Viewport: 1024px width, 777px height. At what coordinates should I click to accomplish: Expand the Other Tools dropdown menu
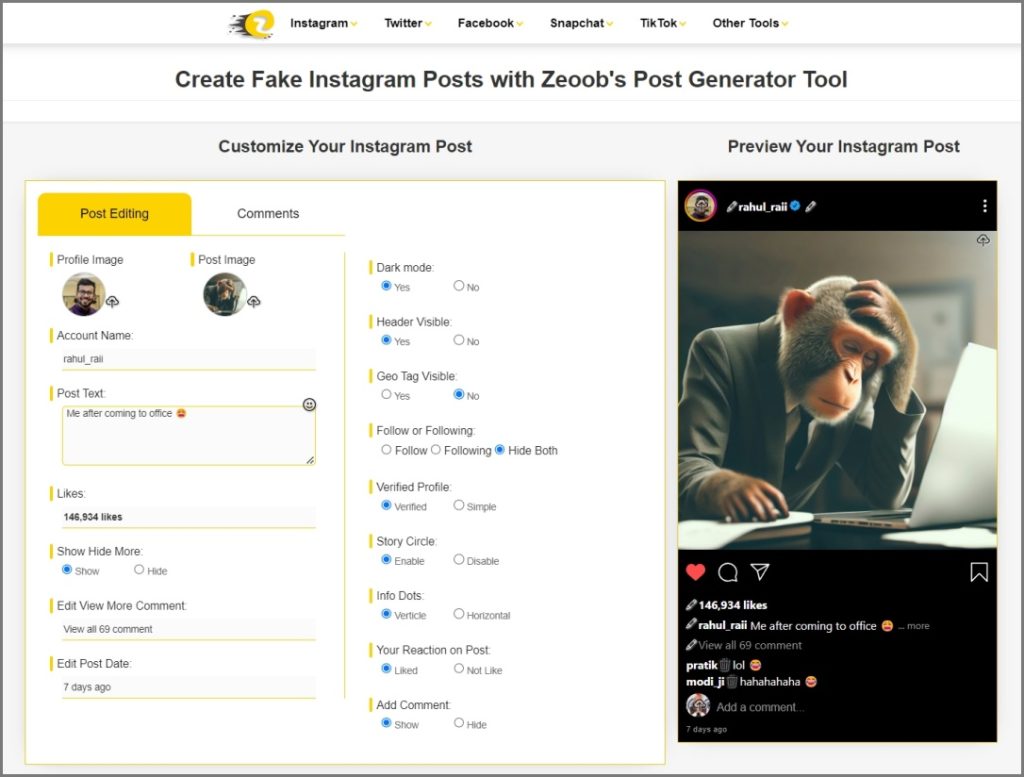750,24
